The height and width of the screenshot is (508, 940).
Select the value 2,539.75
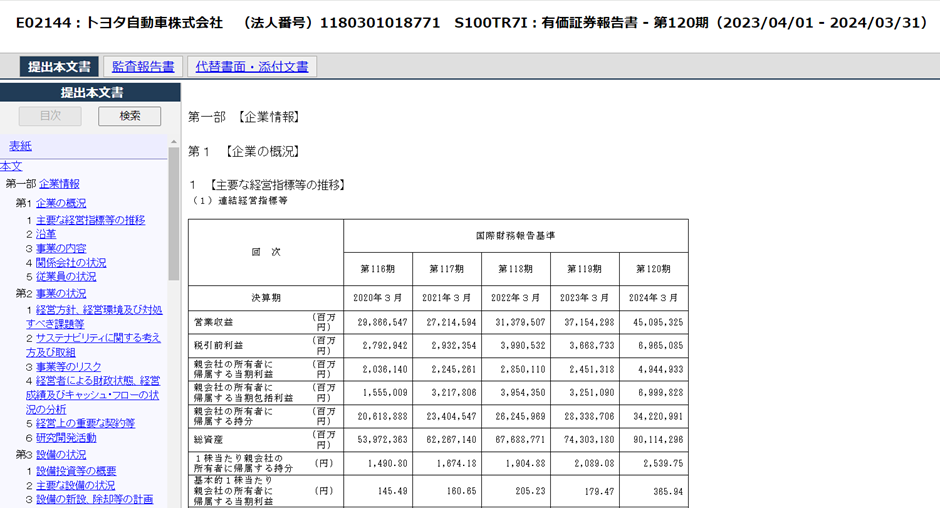point(663,463)
